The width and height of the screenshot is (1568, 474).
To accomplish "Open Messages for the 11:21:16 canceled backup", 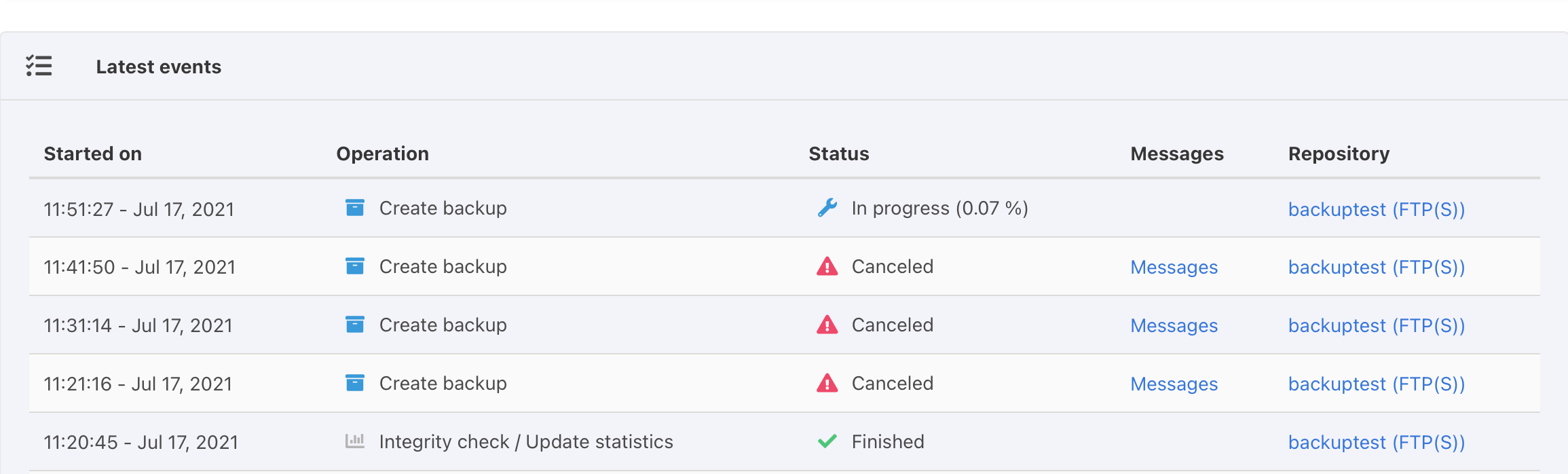I will [1174, 384].
